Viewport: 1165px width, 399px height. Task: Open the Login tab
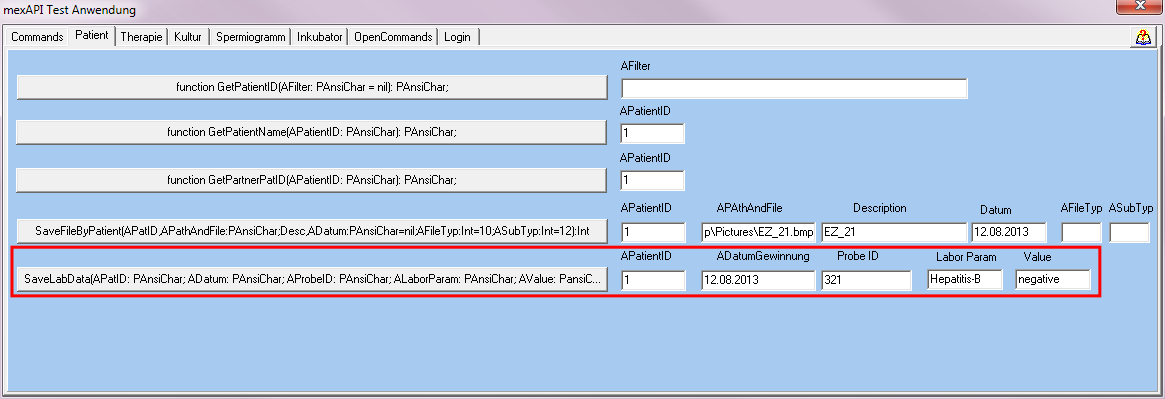(x=457, y=37)
